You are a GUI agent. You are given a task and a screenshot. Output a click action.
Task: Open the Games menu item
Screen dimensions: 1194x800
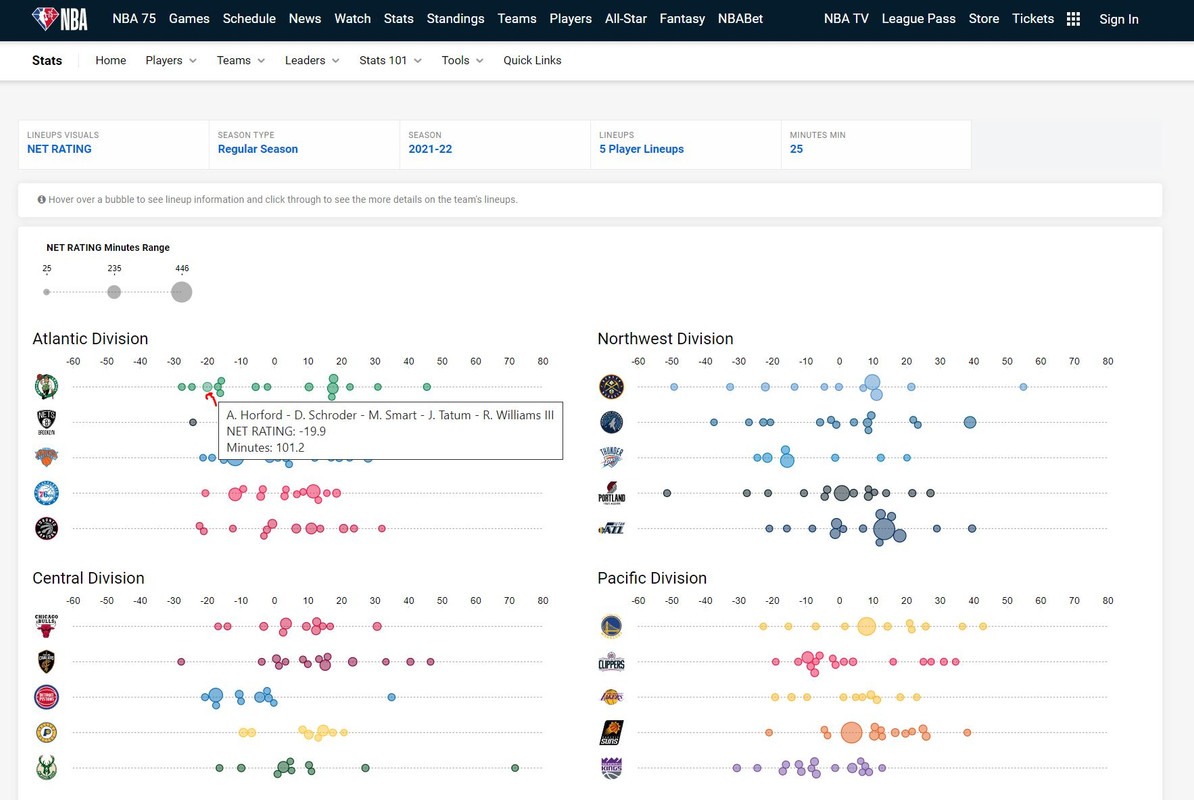click(x=189, y=19)
